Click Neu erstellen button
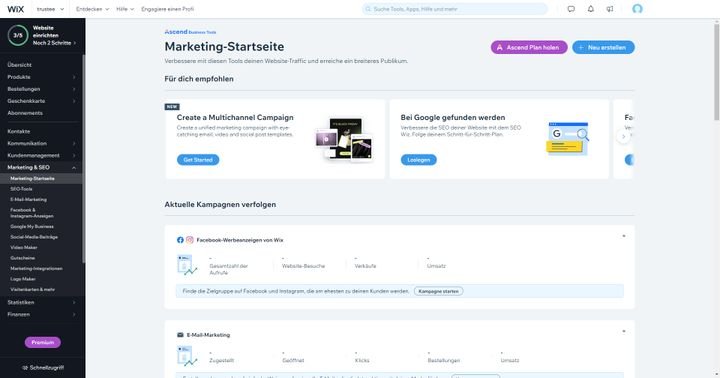The image size is (720, 378). pyautogui.click(x=603, y=47)
